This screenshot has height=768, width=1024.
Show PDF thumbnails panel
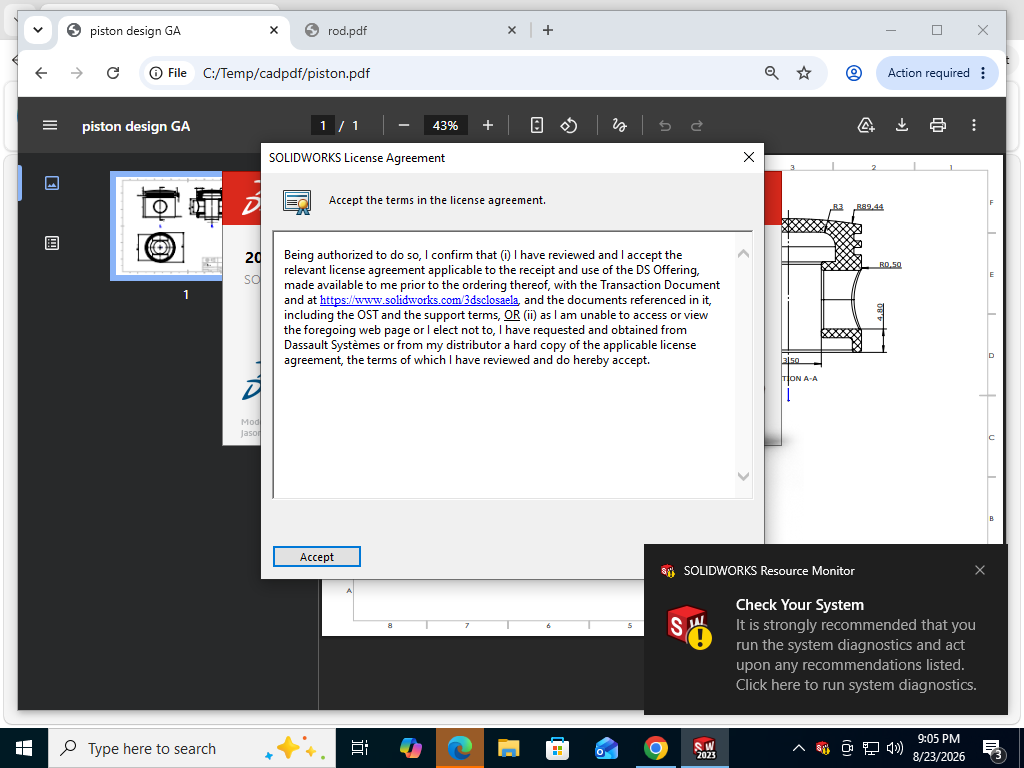click(x=52, y=183)
